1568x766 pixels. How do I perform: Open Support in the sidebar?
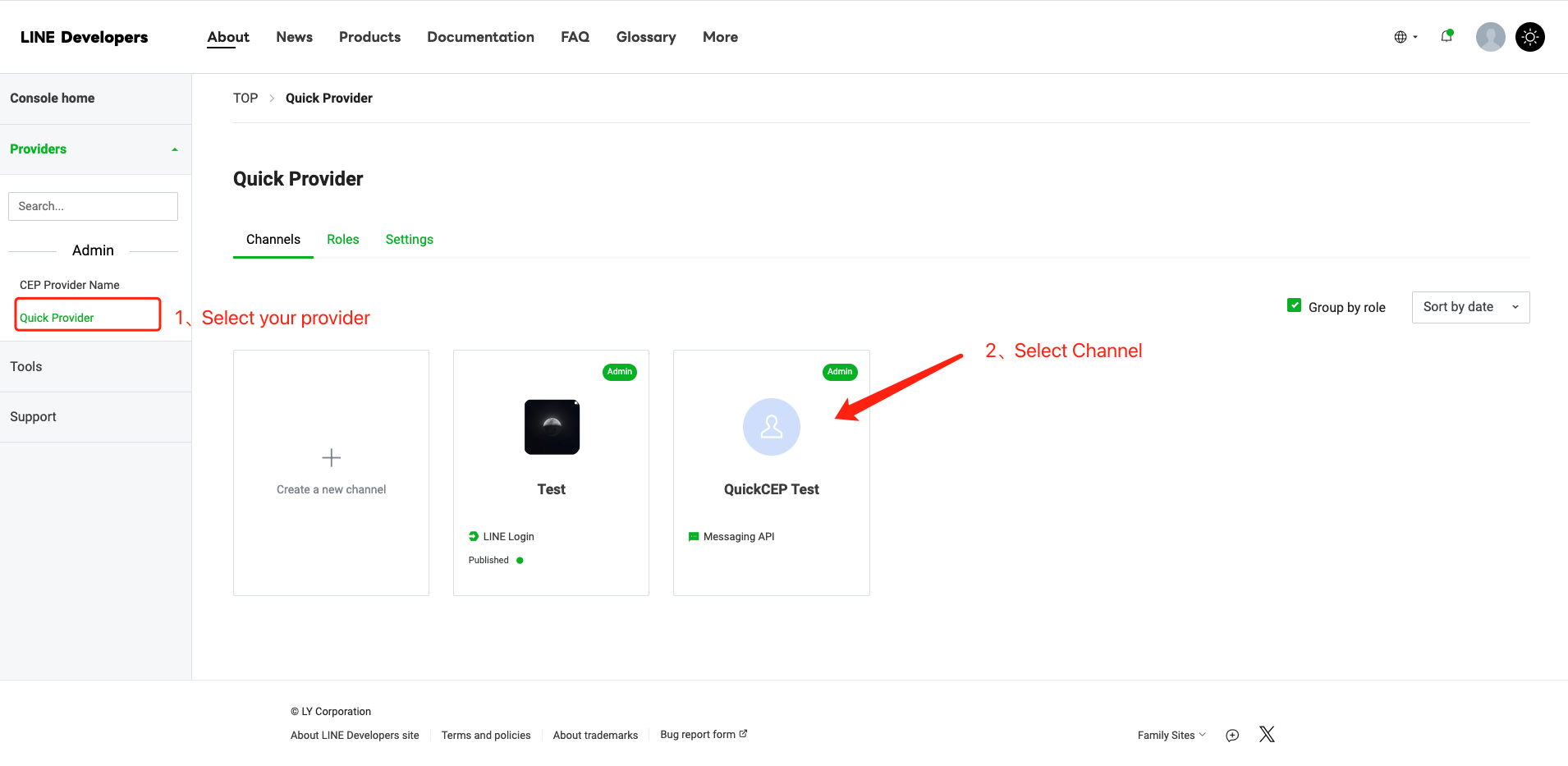pyautogui.click(x=95, y=417)
